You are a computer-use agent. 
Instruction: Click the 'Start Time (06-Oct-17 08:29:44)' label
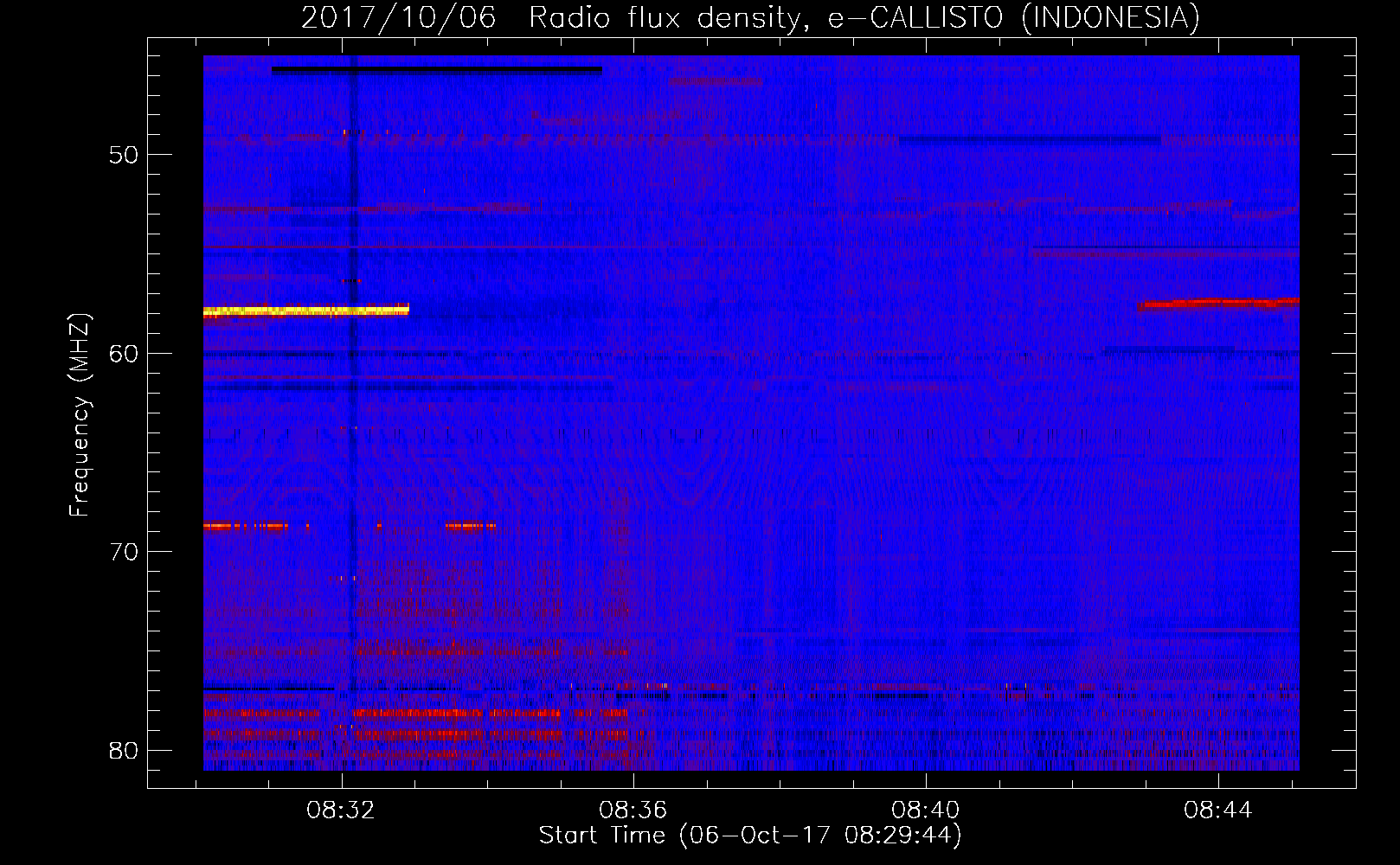coord(750,836)
